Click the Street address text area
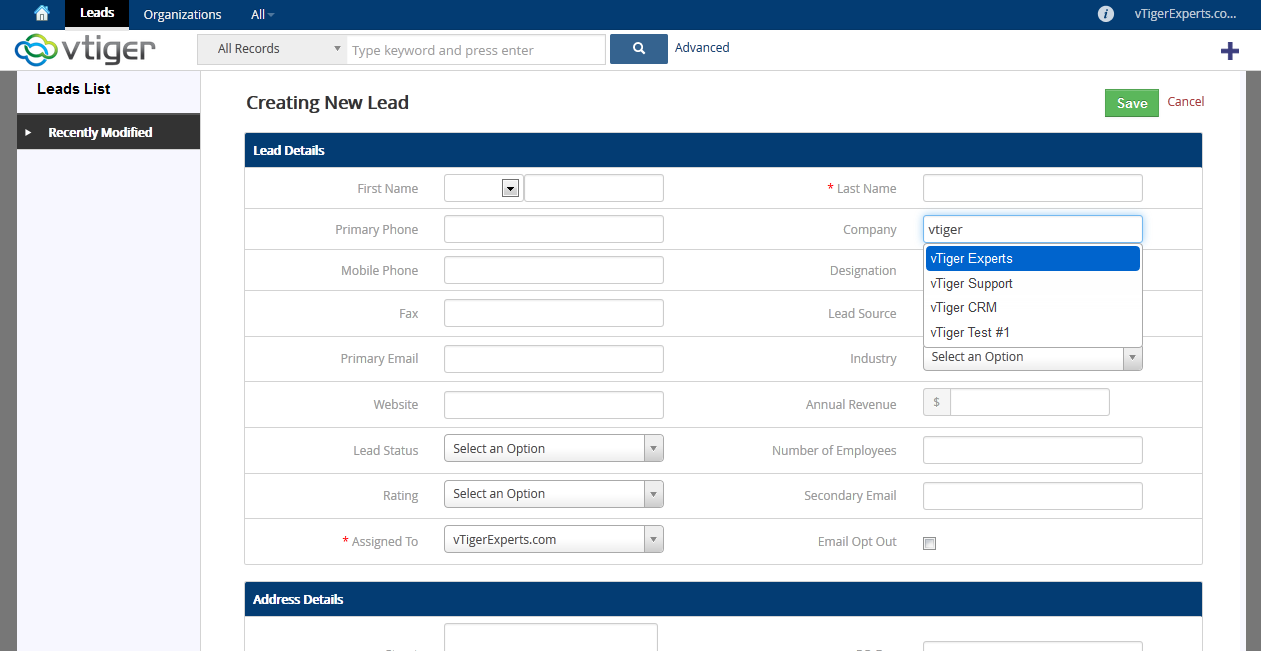The width and height of the screenshot is (1261, 651). [x=551, y=637]
